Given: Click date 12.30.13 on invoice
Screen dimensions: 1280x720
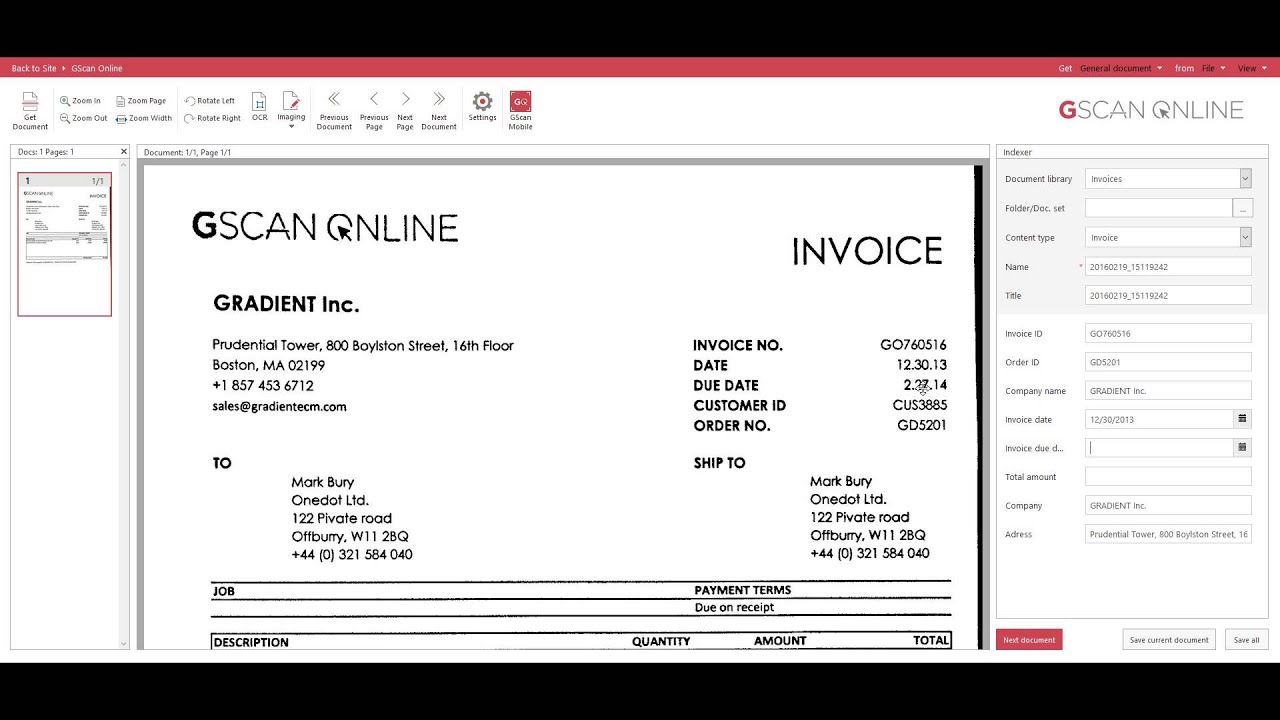Looking at the screenshot, I should (x=921, y=365).
